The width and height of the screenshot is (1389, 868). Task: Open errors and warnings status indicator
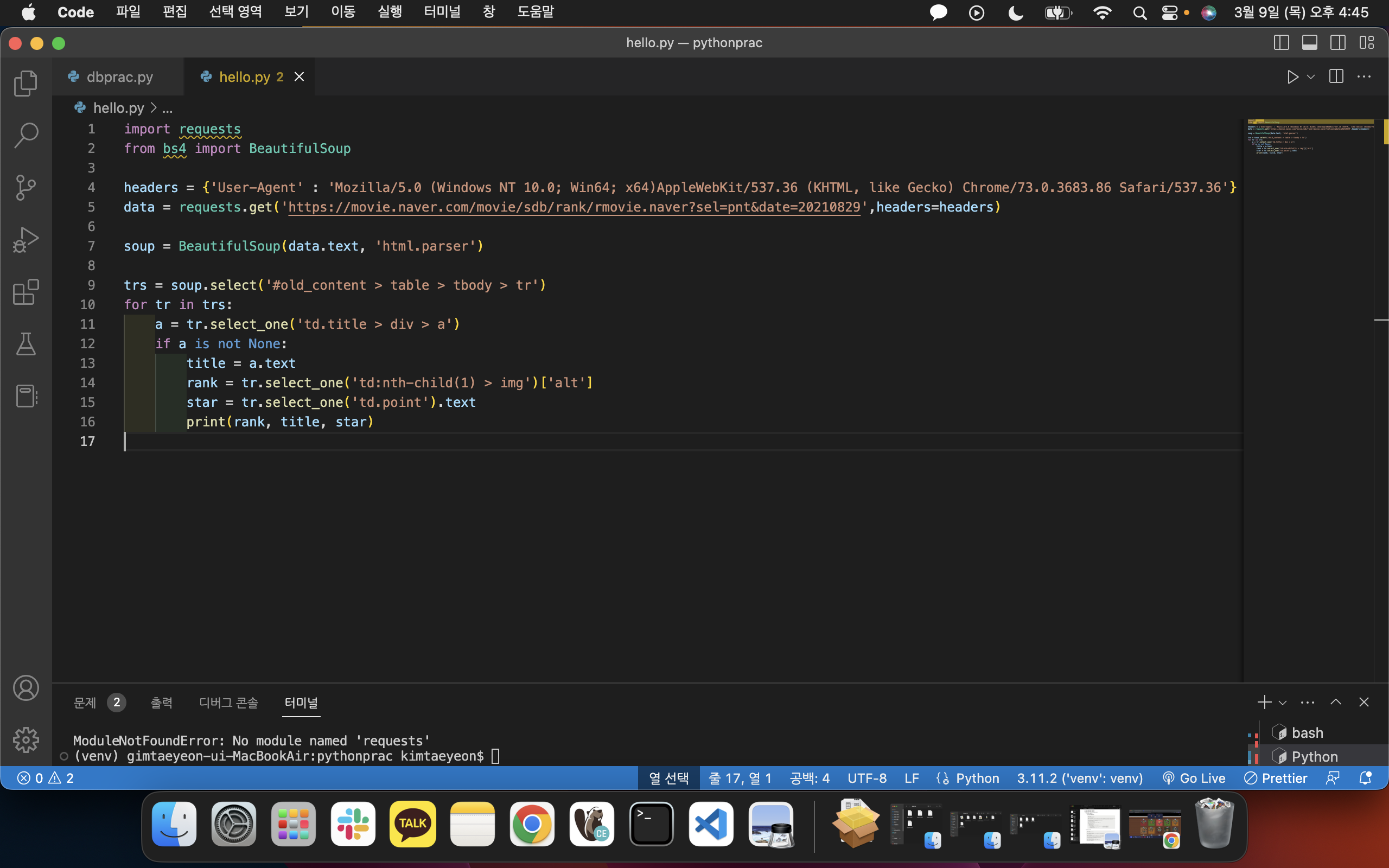(46, 778)
